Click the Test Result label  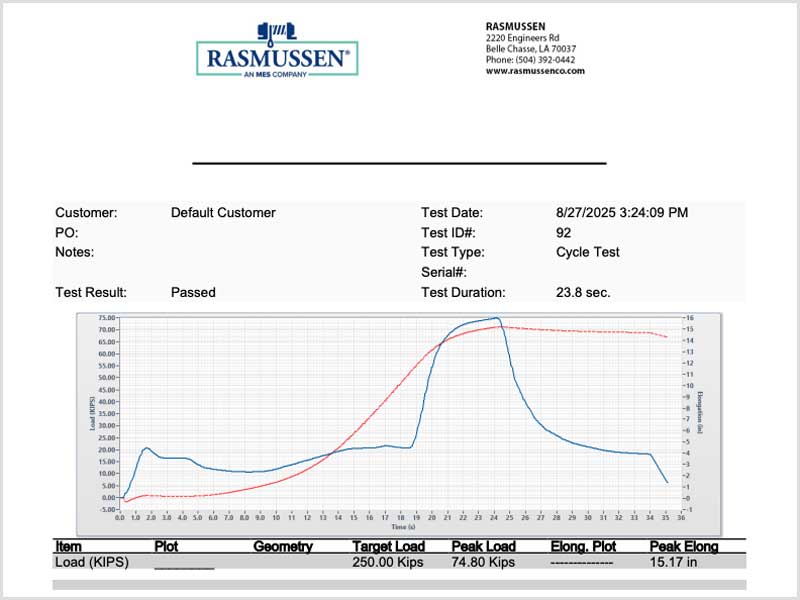point(90,292)
